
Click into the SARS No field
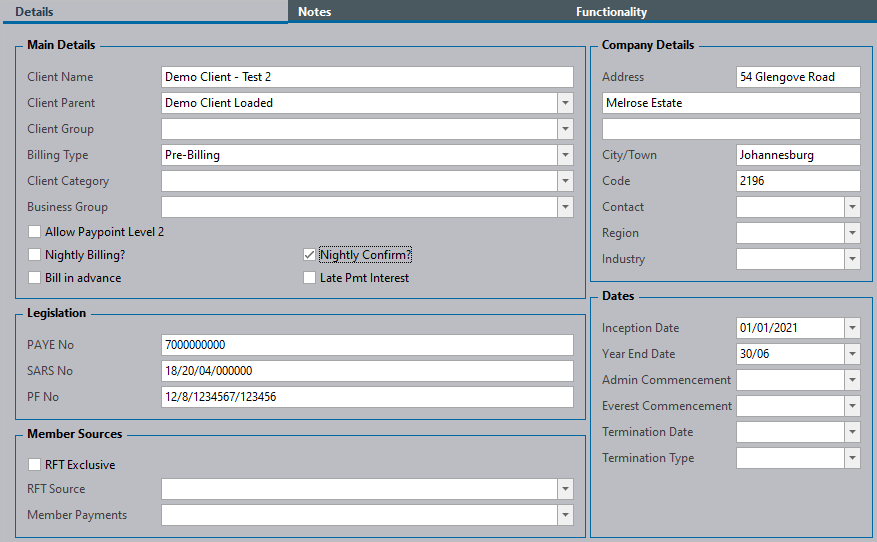pos(367,371)
